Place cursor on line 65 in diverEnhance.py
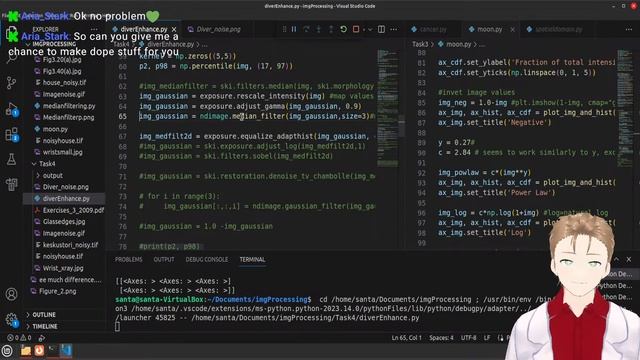The width and height of the screenshot is (640, 360). pyautogui.click(x=256, y=116)
